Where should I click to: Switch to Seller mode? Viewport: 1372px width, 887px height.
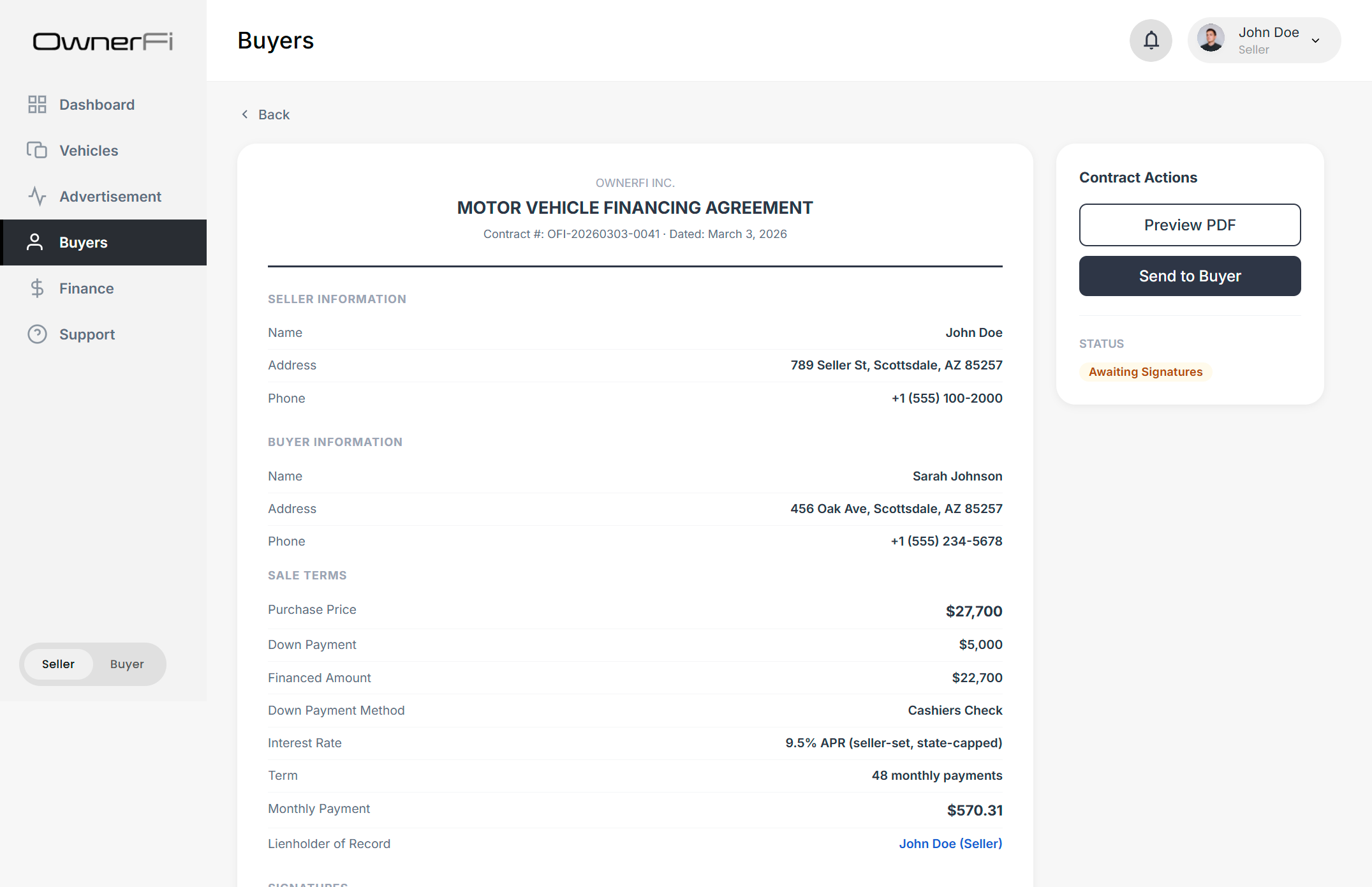pos(58,664)
